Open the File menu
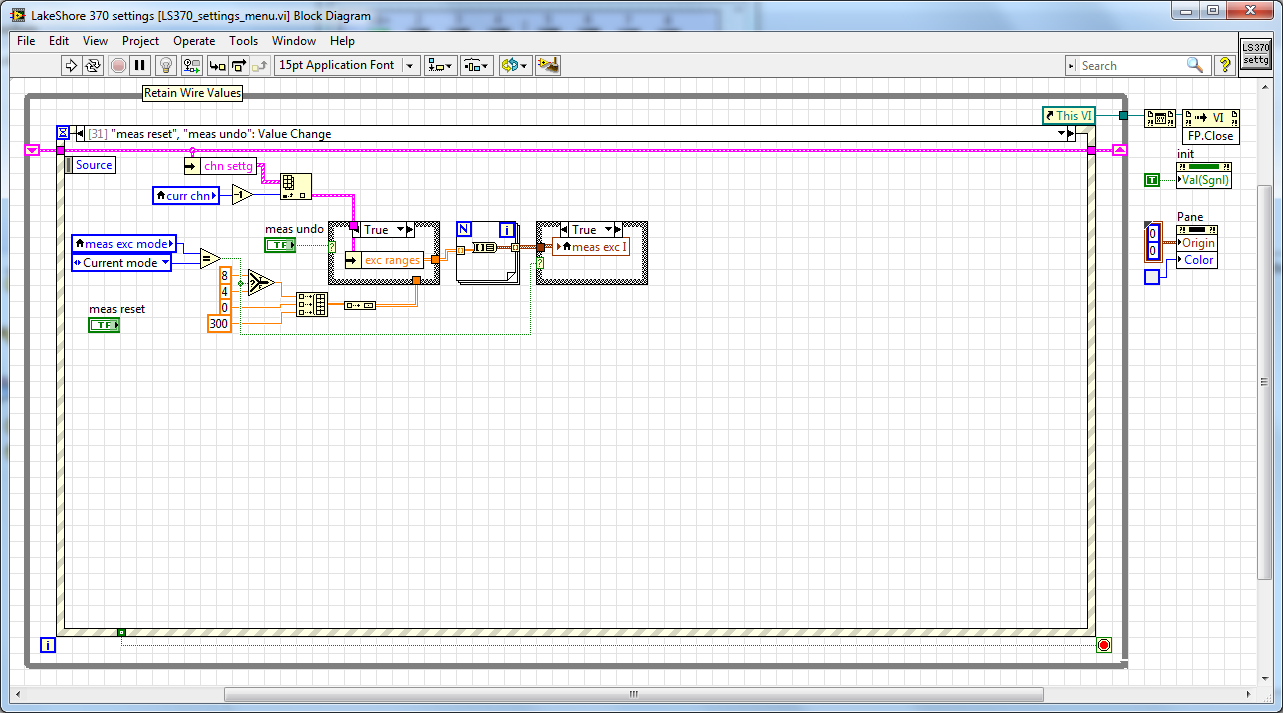The width and height of the screenshot is (1283, 713). click(x=26, y=41)
